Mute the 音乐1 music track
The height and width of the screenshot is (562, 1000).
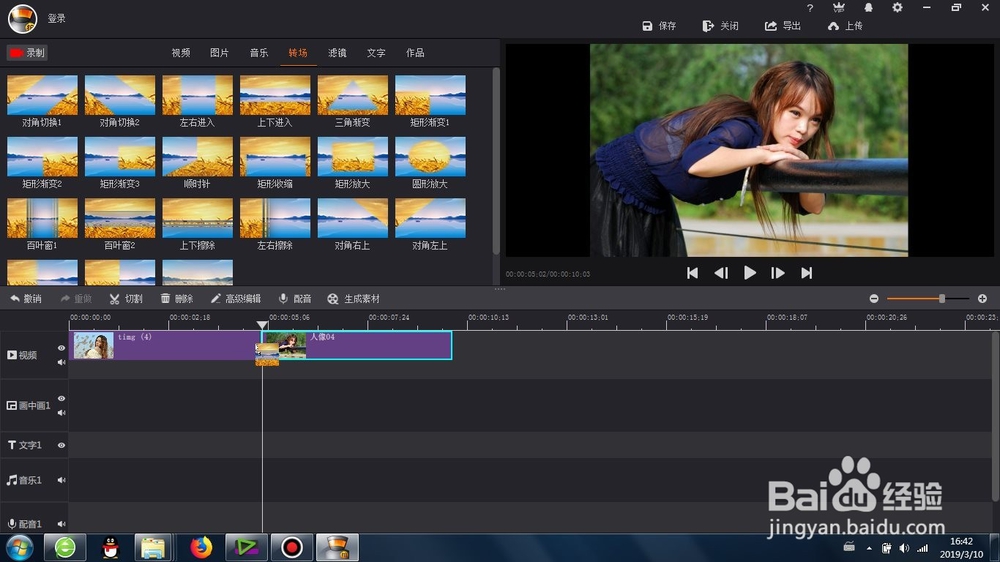click(61, 480)
